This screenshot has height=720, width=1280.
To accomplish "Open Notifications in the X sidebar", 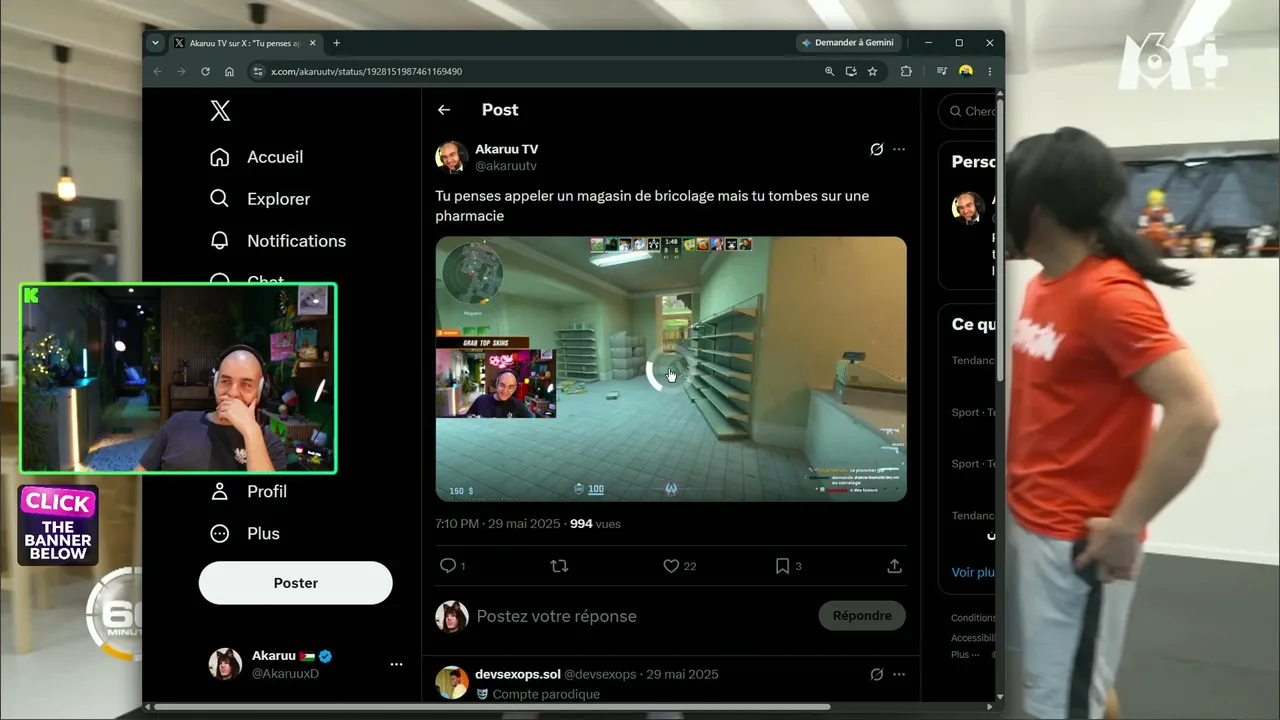I will pyautogui.click(x=278, y=241).
